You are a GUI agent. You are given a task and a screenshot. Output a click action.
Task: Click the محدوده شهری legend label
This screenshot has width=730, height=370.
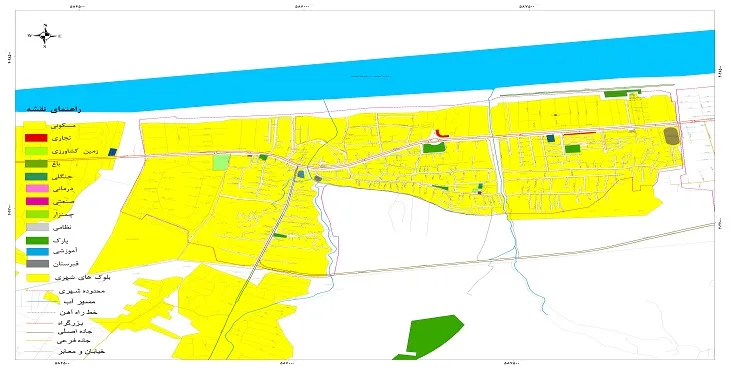click(x=81, y=291)
